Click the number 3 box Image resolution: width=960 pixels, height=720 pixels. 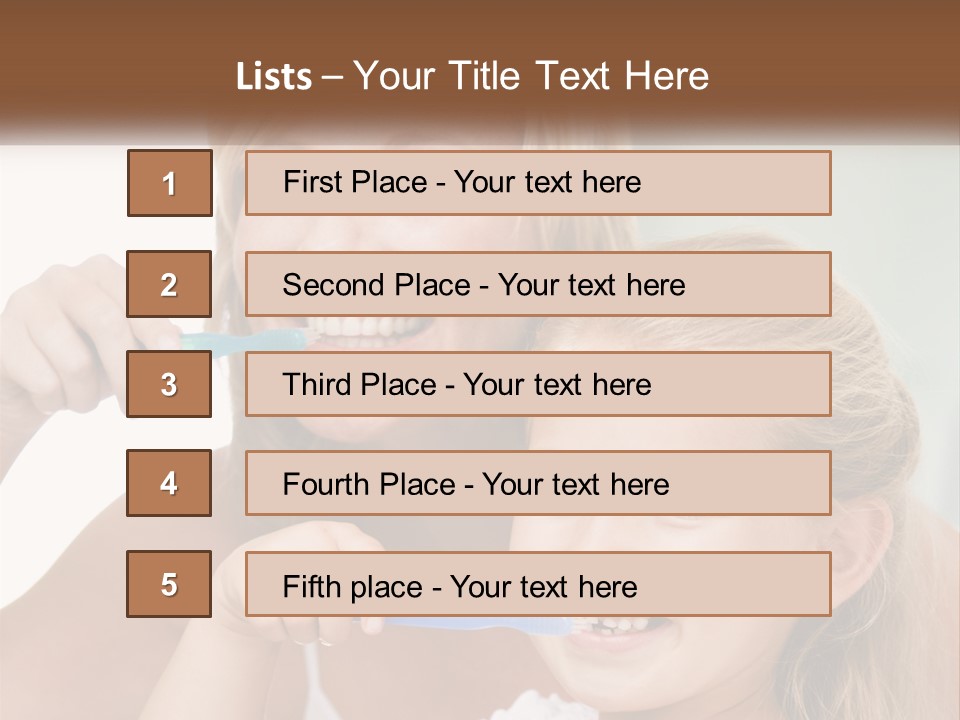169,384
